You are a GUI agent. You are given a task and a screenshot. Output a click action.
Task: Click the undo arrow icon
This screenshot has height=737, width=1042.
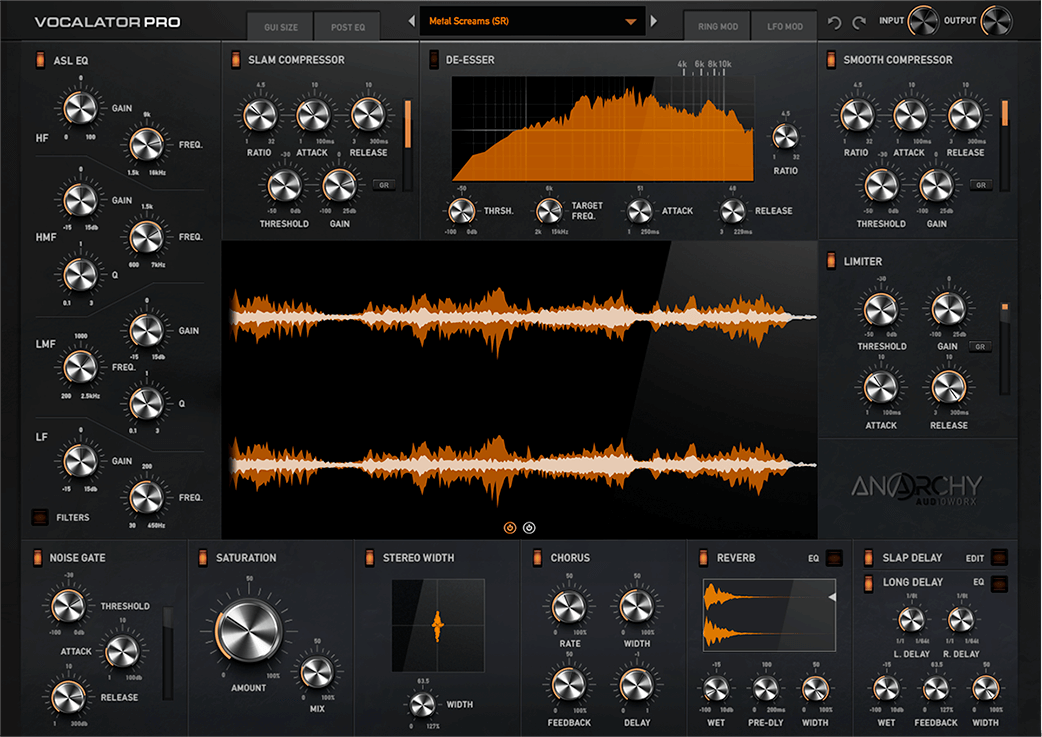(x=835, y=23)
